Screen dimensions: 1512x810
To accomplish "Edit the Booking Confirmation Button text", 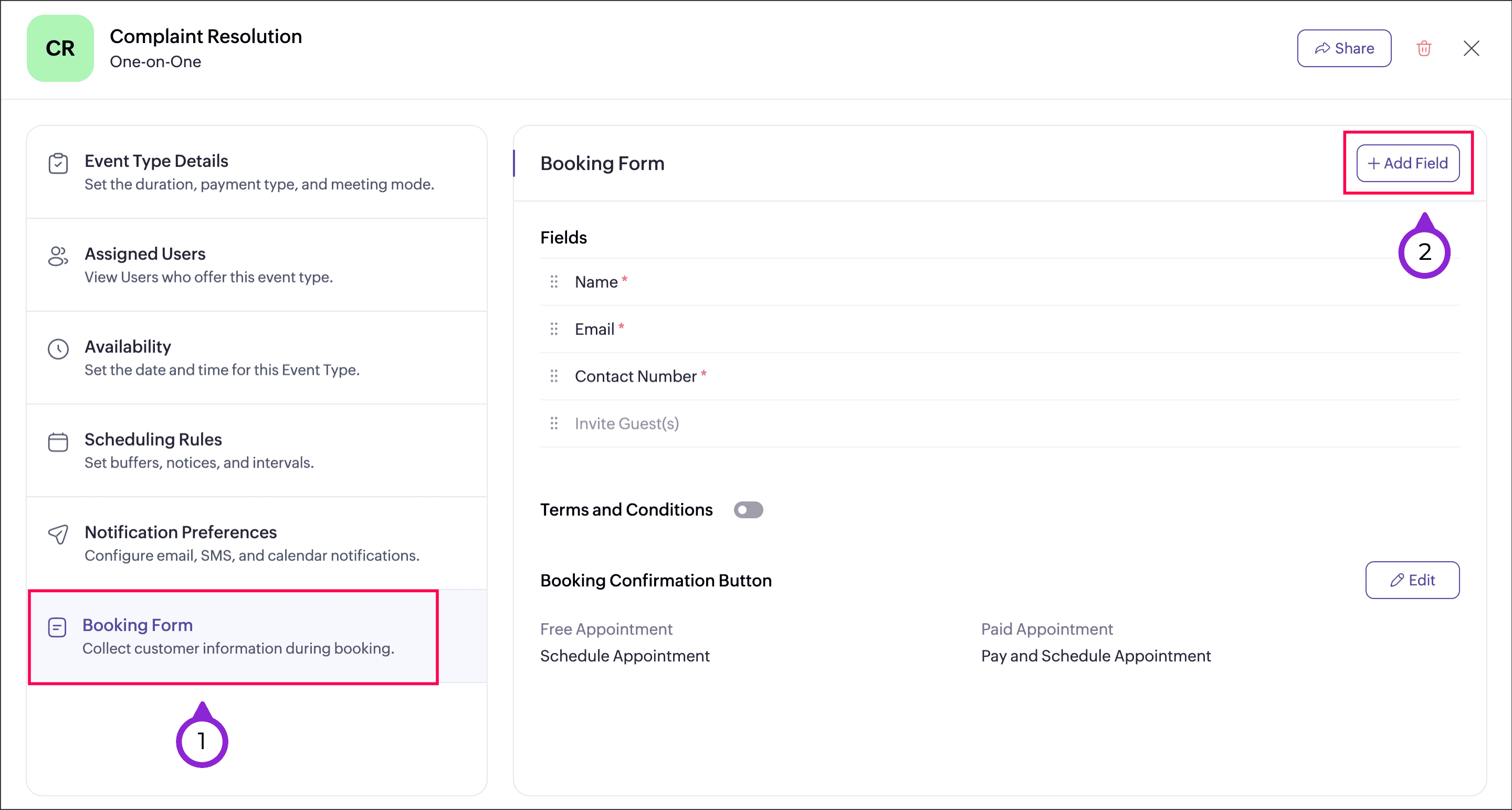I will [1412, 580].
